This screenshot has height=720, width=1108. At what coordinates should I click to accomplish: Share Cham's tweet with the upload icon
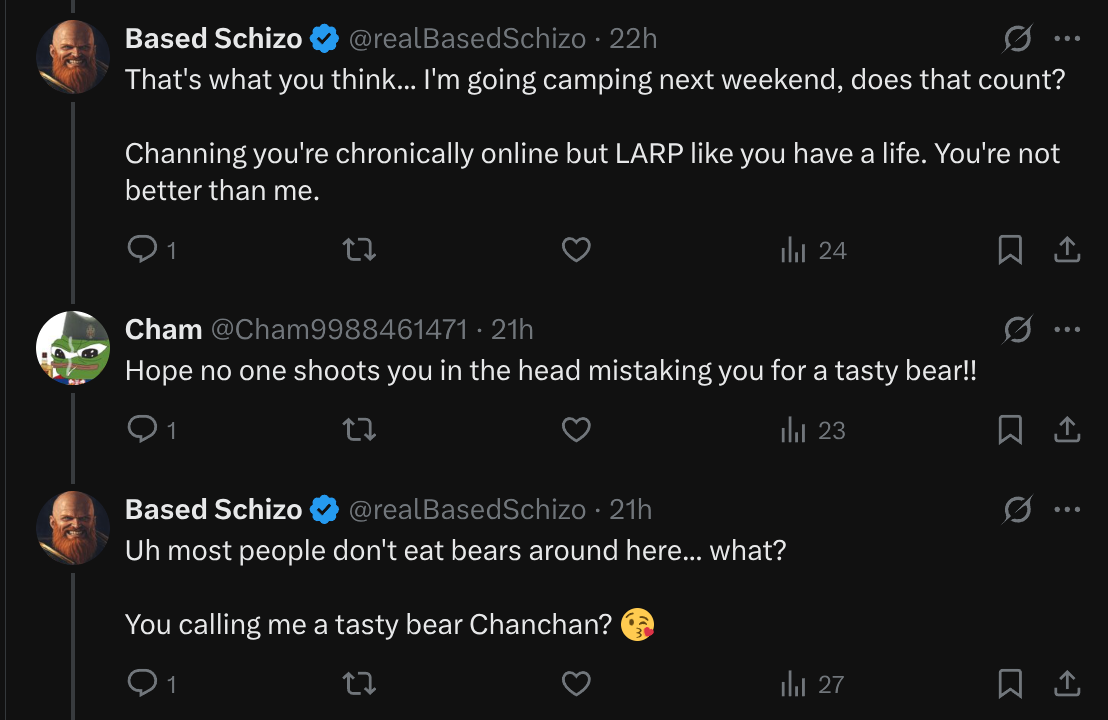pos(1067,430)
